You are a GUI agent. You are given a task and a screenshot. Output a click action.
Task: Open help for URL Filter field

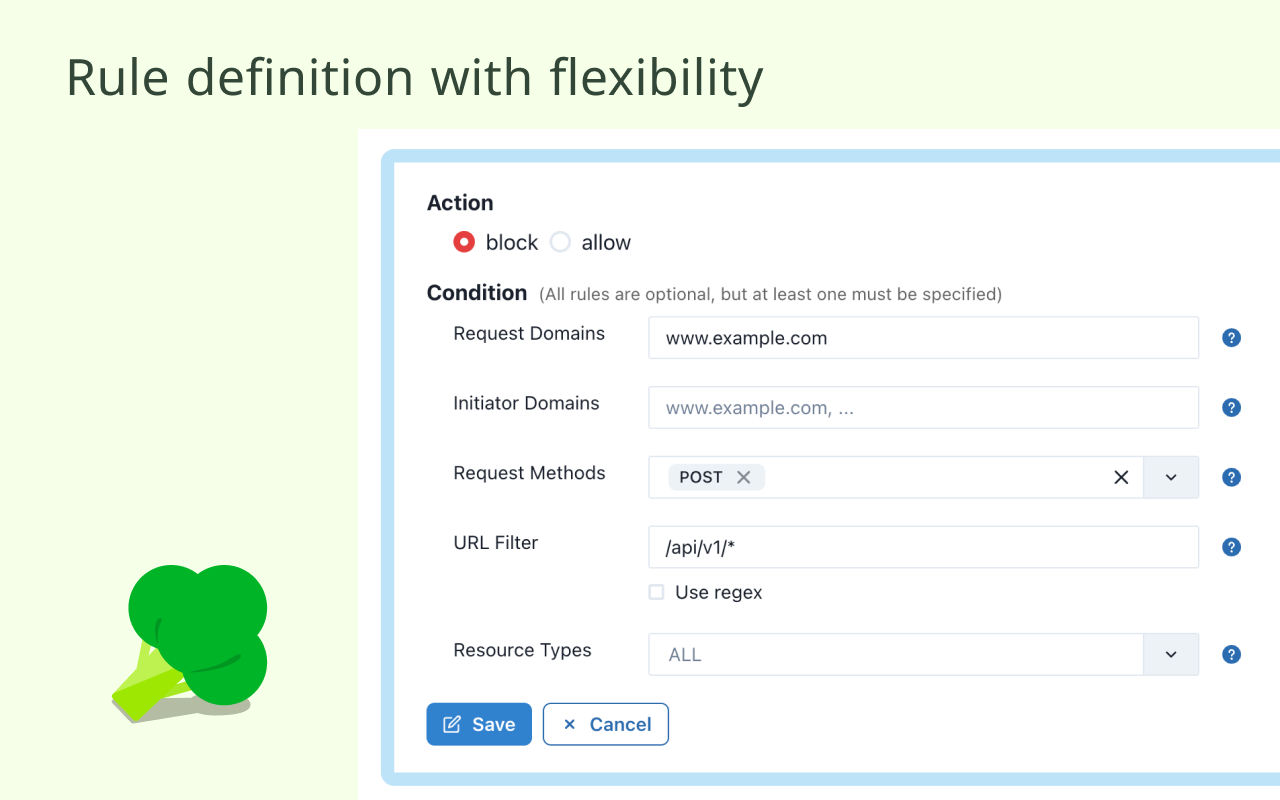click(x=1231, y=547)
